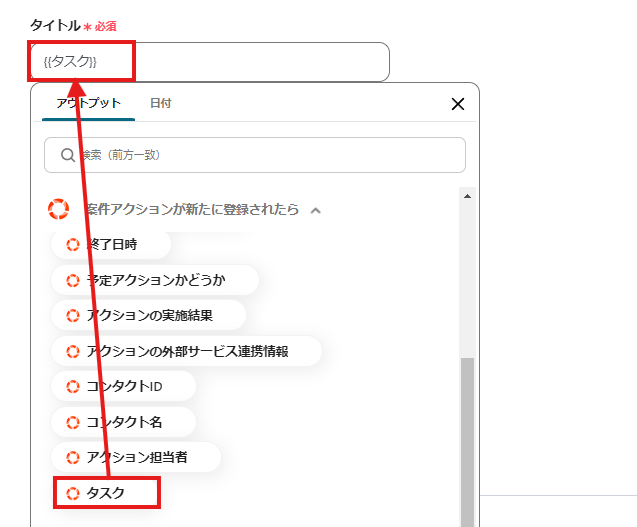Select the 終了日時 output chip
The width and height of the screenshot is (637, 527).
(111, 245)
